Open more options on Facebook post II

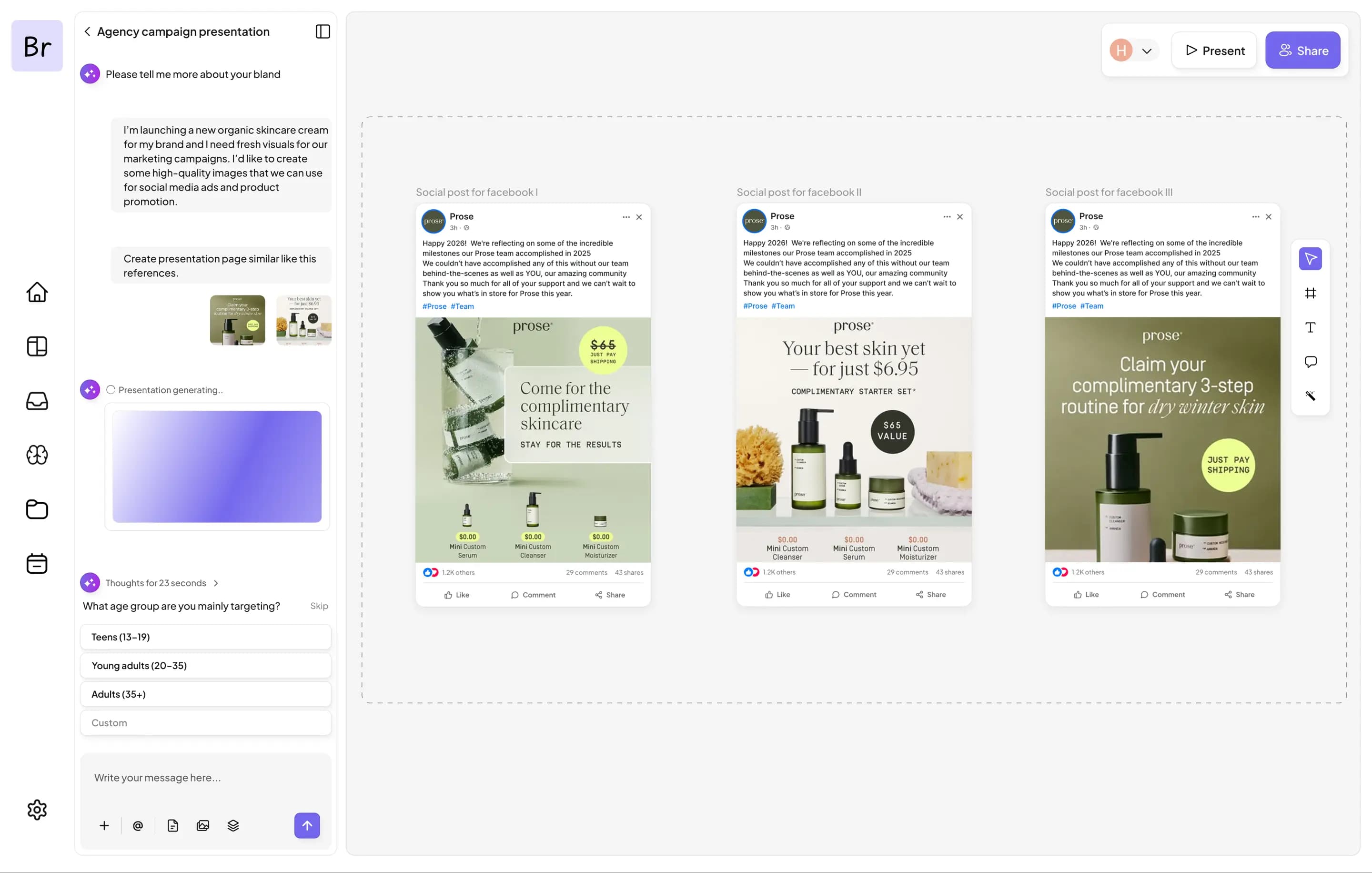click(x=947, y=216)
